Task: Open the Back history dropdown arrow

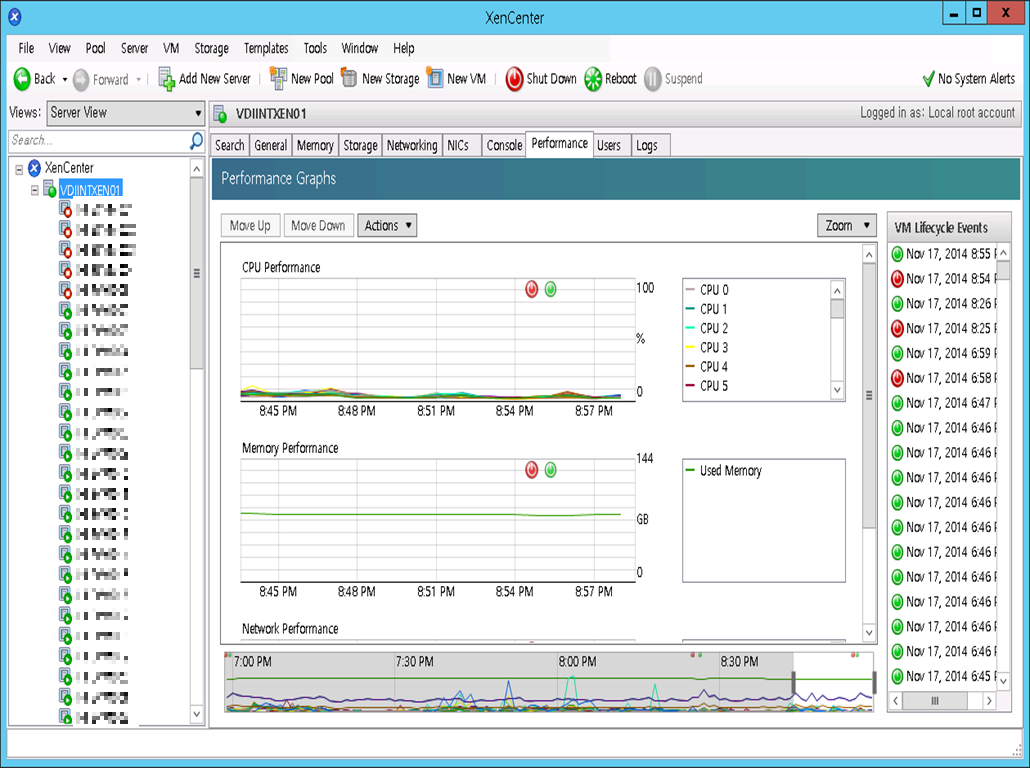Action: coord(64,79)
